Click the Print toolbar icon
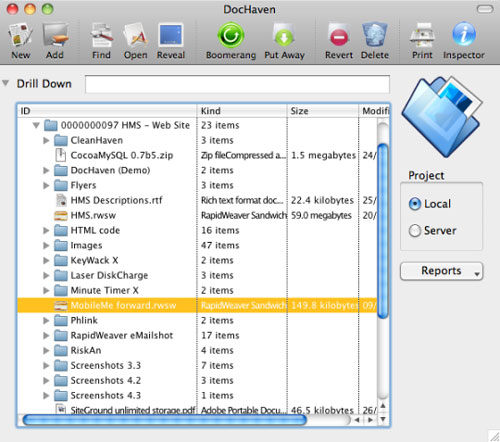The width and height of the screenshot is (500, 442). click(x=422, y=35)
